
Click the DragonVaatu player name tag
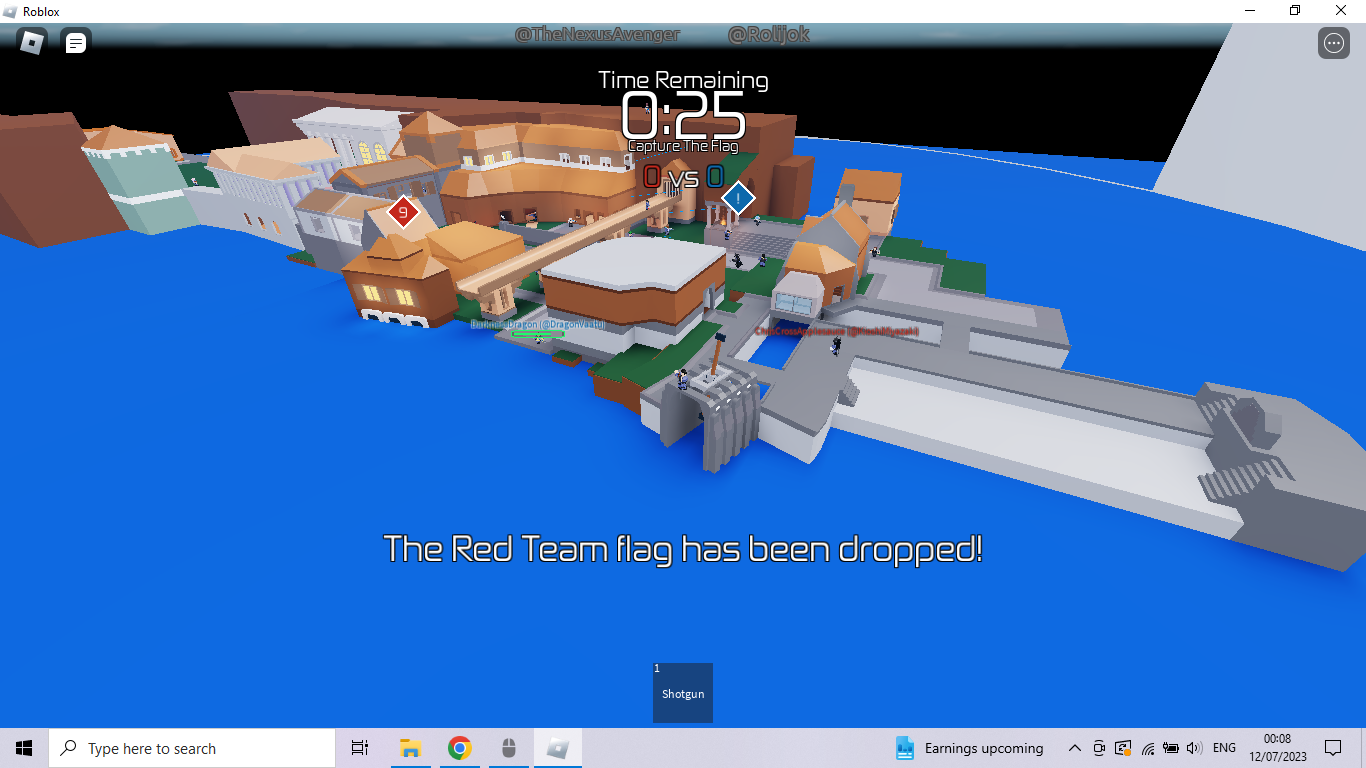tap(538, 324)
